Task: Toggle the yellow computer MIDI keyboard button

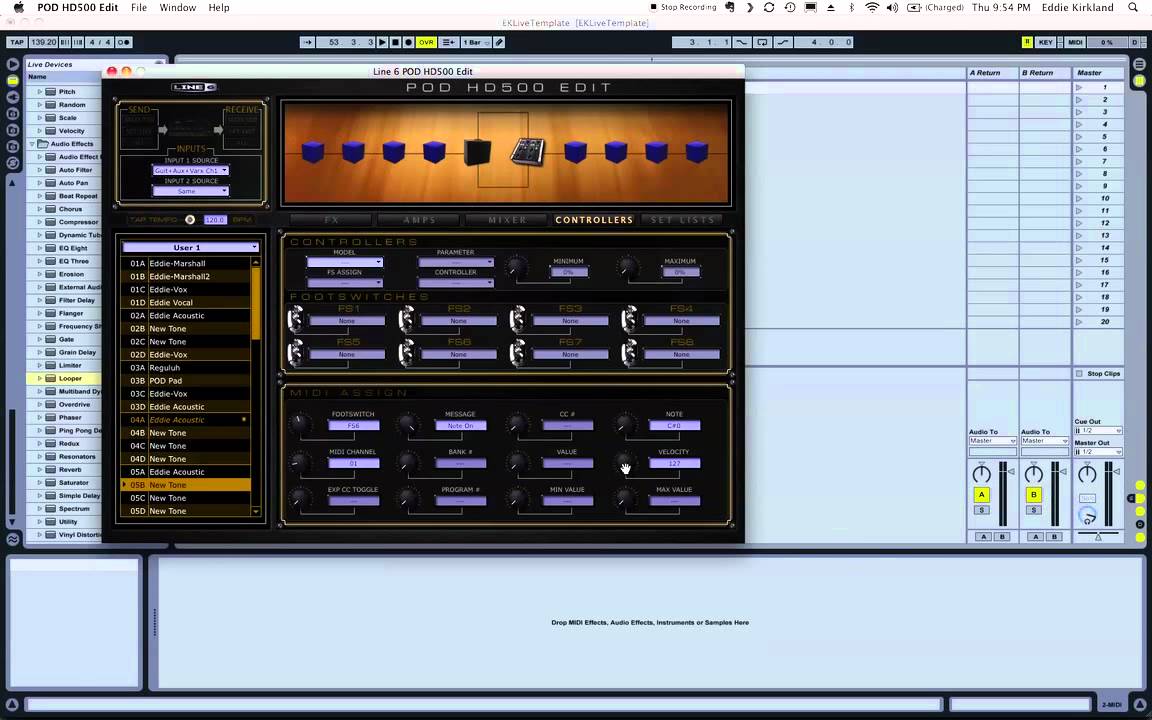Action: pyautogui.click(x=1027, y=43)
